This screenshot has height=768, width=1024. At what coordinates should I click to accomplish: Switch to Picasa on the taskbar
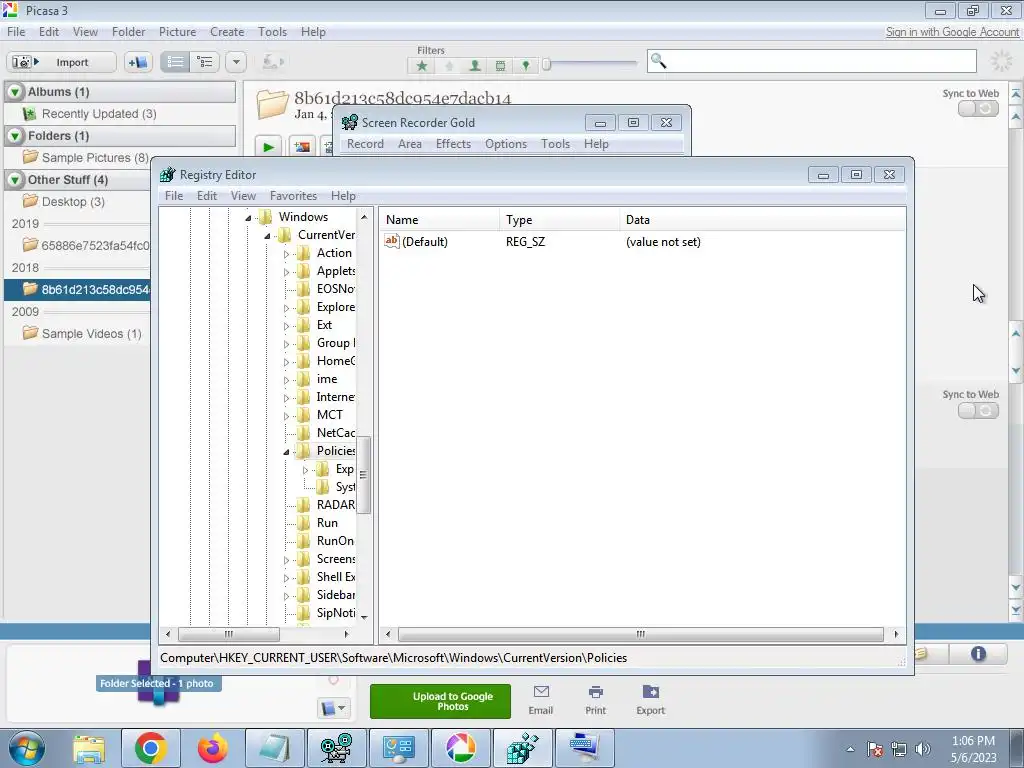(x=460, y=748)
